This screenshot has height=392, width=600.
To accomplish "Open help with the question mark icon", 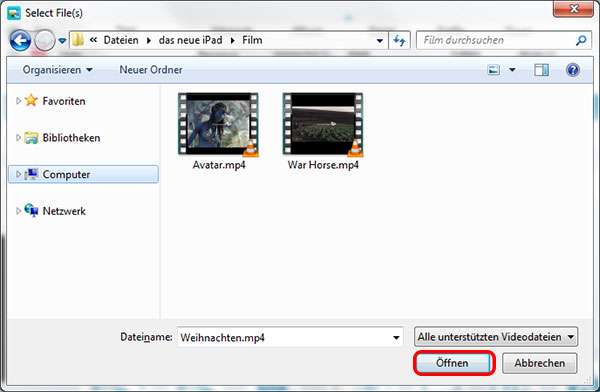I will tap(572, 70).
